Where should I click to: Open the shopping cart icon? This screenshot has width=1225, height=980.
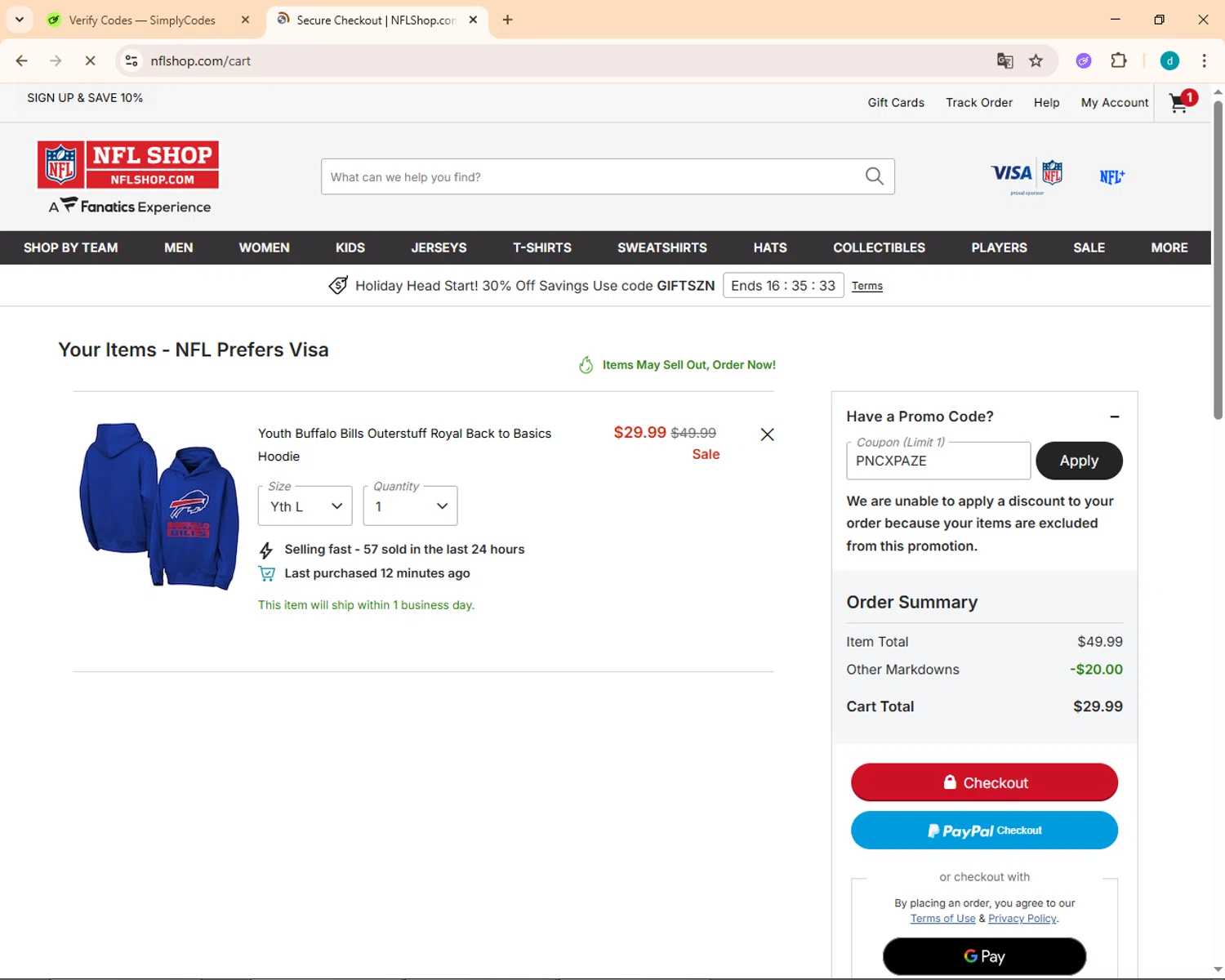[x=1182, y=102]
